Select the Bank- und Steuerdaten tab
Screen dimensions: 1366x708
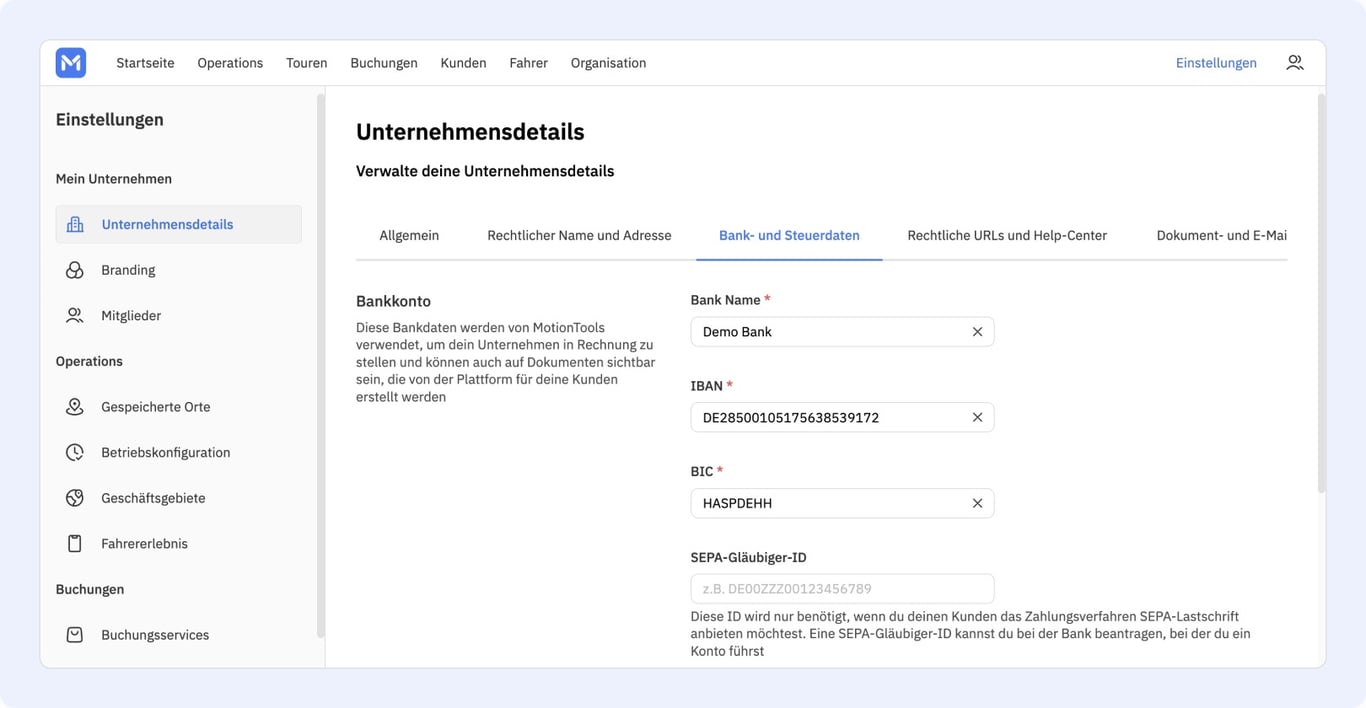789,236
